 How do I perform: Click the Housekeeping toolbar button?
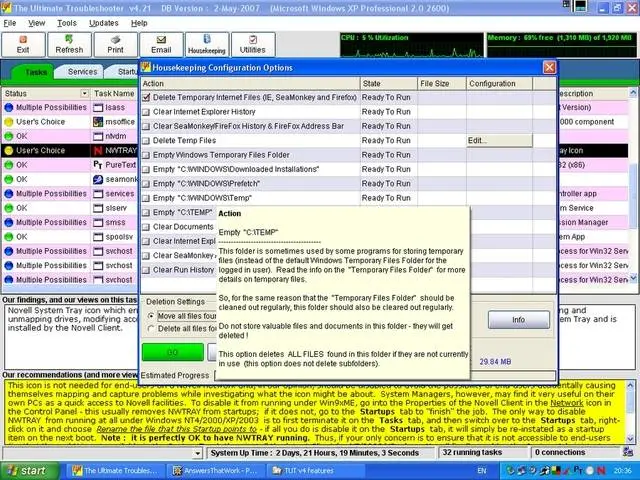(x=207, y=45)
